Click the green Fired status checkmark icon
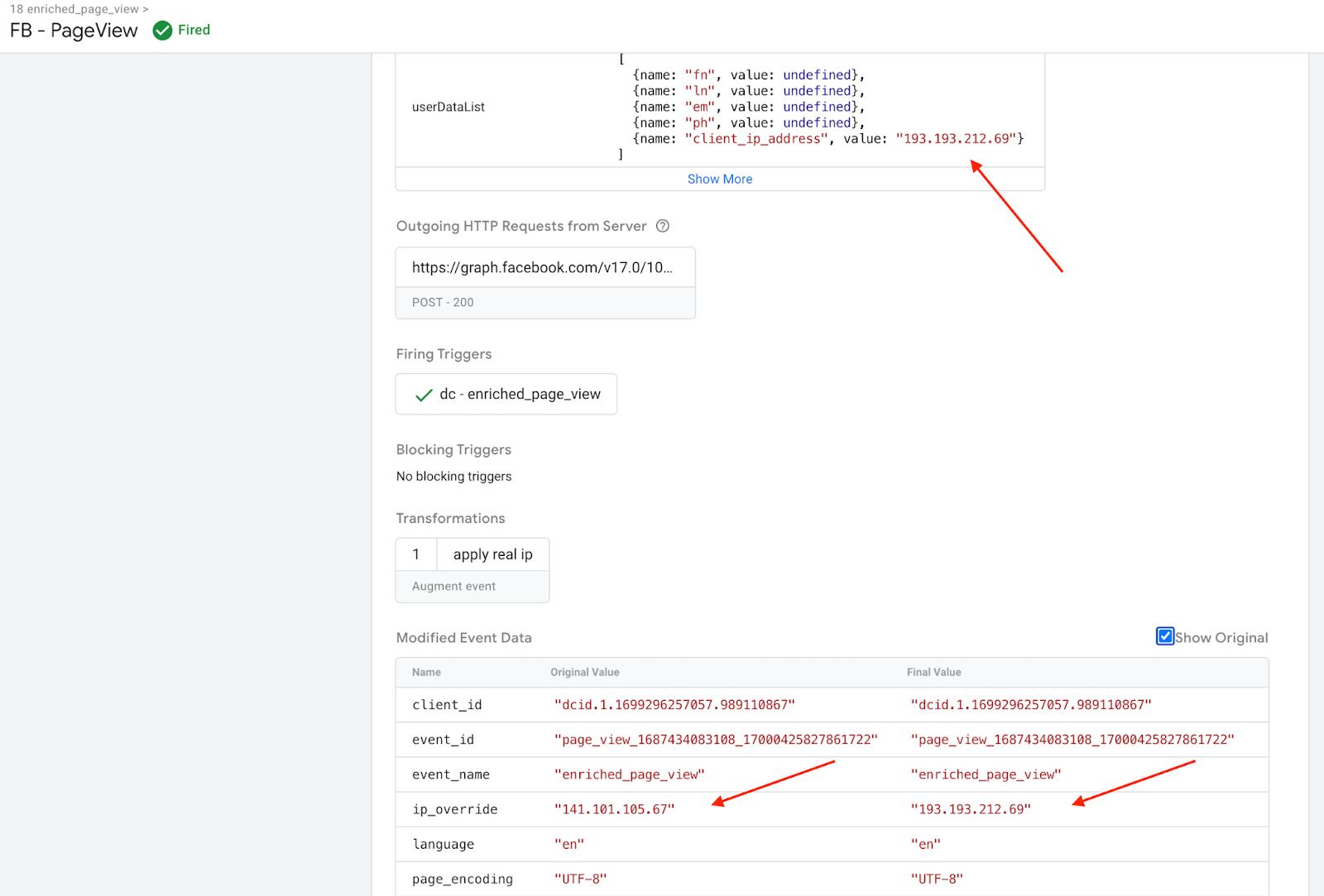Screen dimensions: 1324x896 (163, 31)
